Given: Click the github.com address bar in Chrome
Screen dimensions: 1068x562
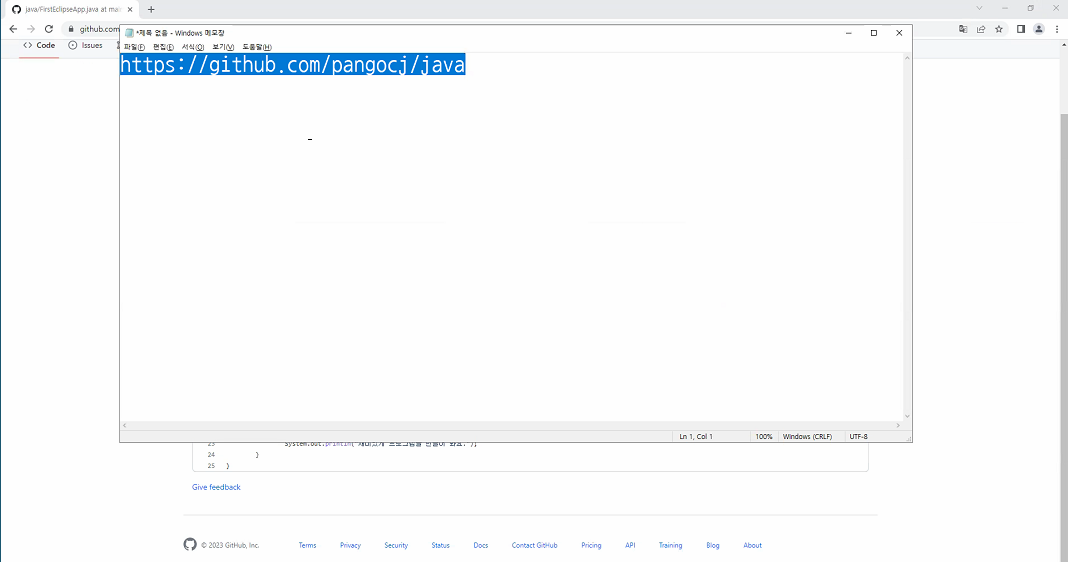Looking at the screenshot, I should pyautogui.click(x=99, y=29).
